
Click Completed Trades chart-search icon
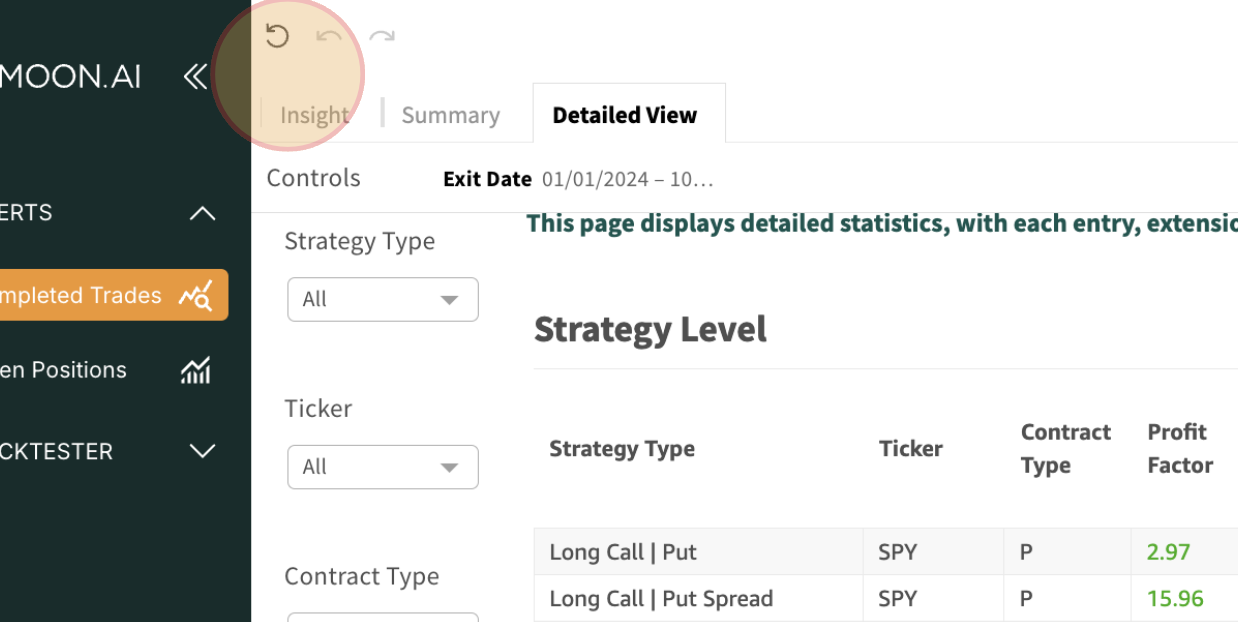195,295
